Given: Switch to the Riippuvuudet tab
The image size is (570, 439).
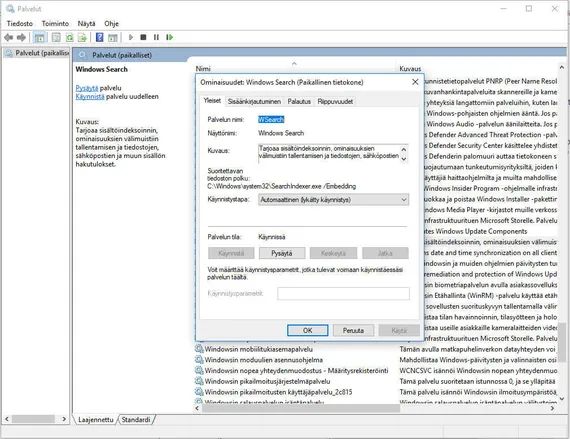Looking at the screenshot, I should point(335,101).
